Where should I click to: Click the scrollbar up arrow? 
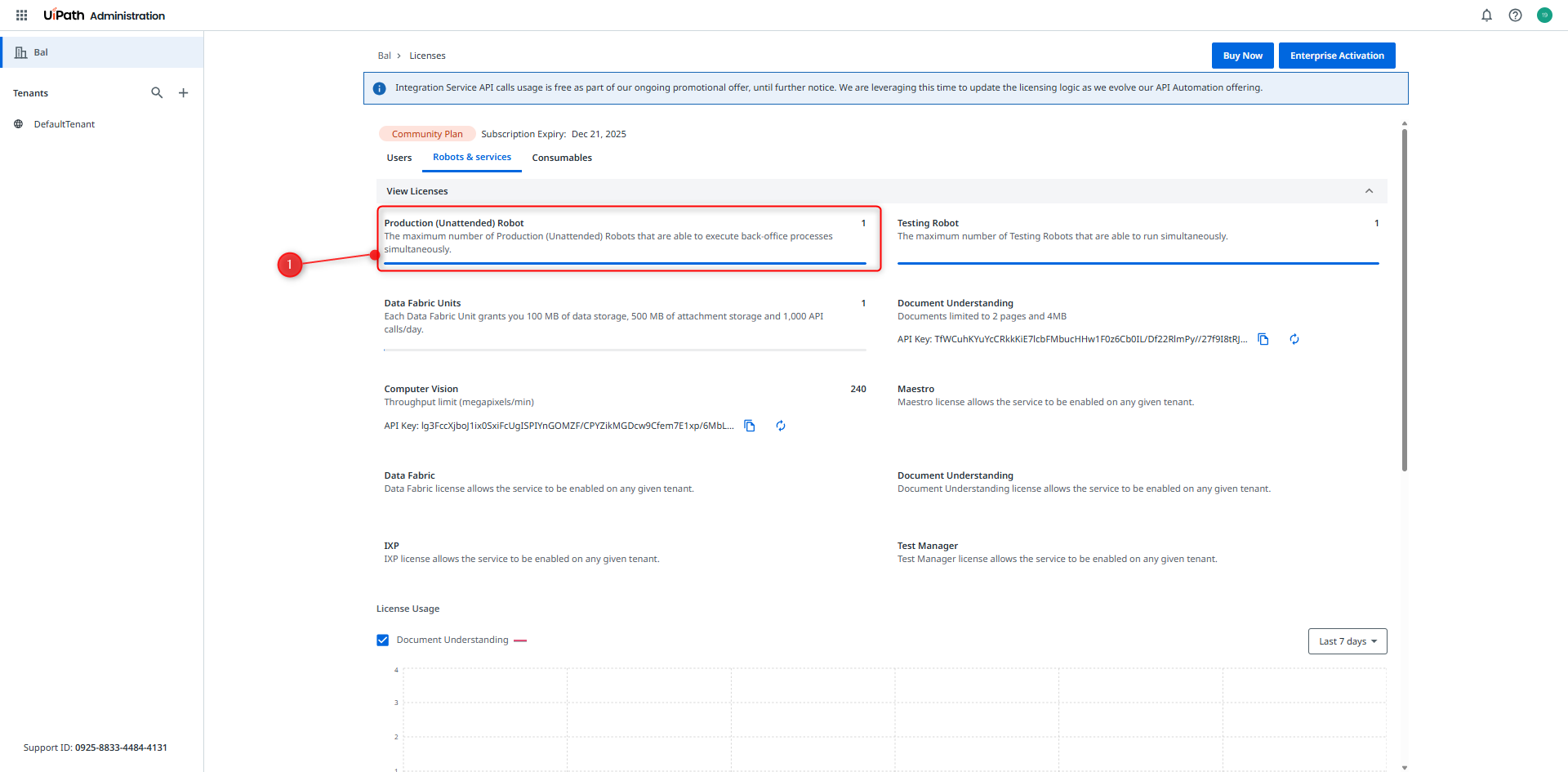point(1405,123)
